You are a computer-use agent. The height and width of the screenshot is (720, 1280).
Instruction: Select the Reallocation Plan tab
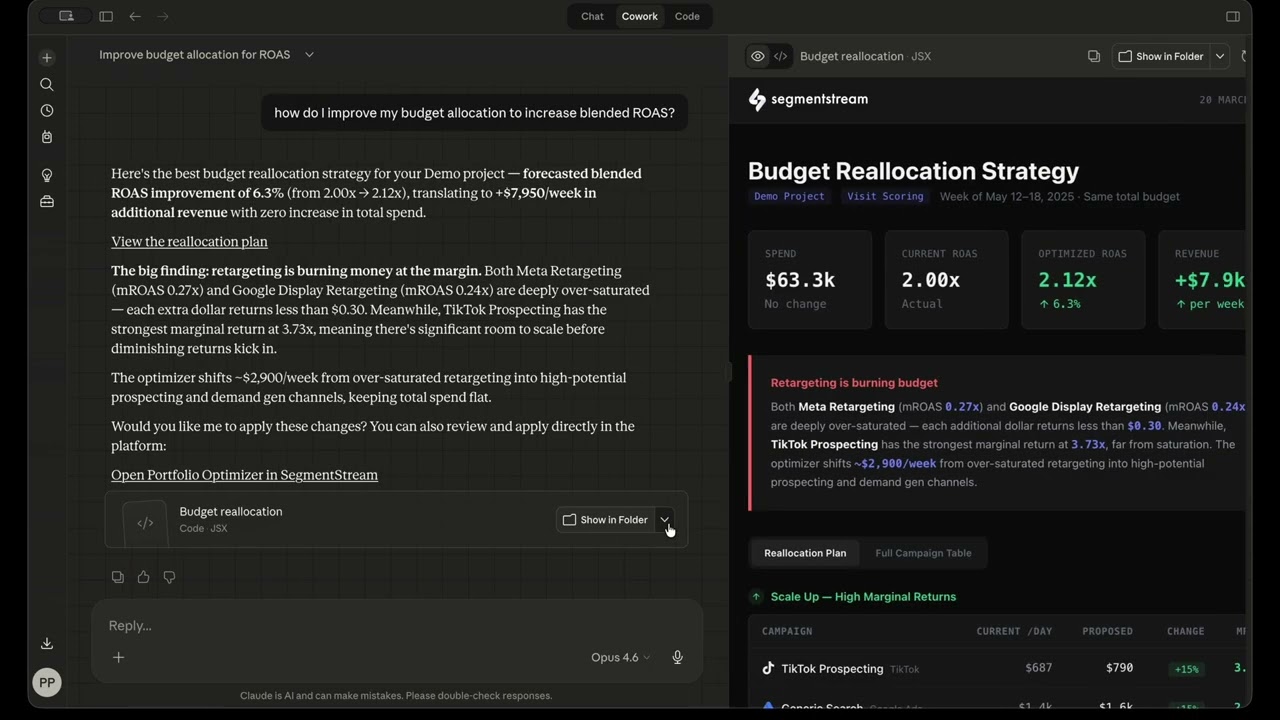click(x=805, y=553)
